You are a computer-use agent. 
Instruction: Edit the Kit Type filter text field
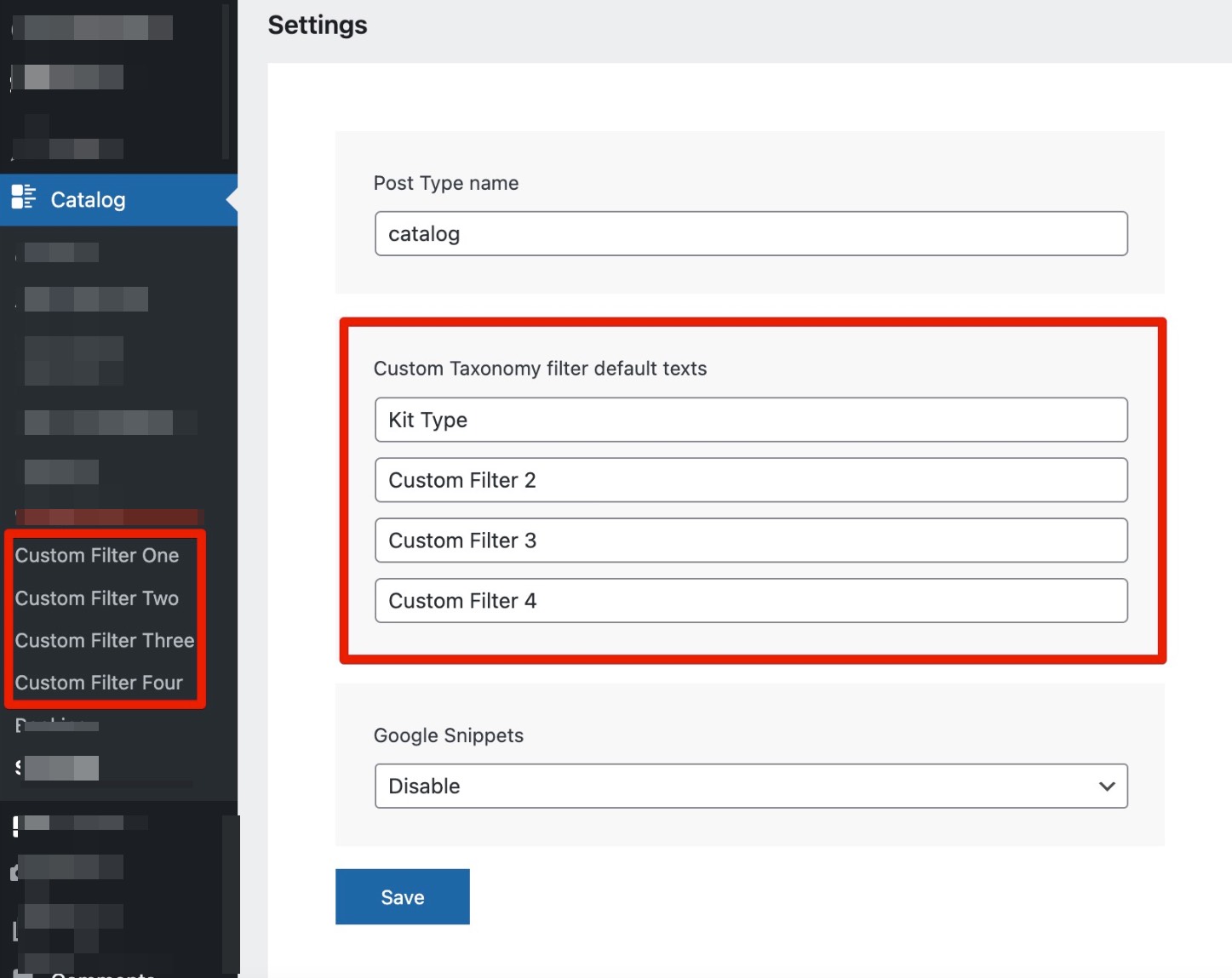point(751,420)
